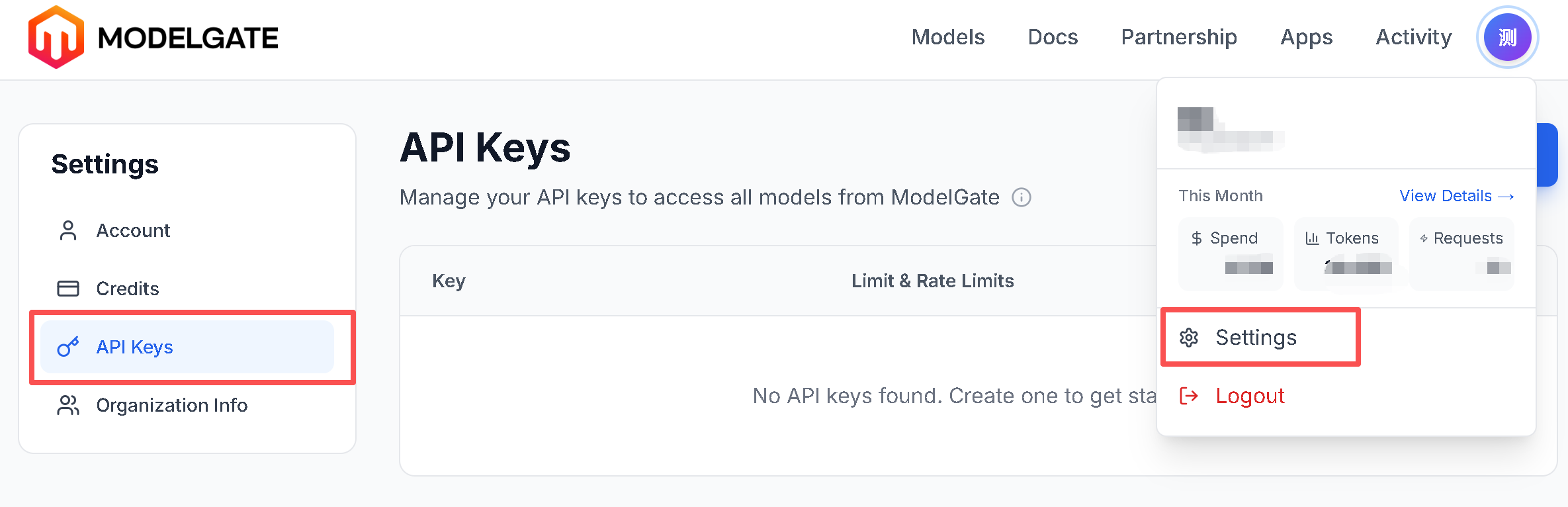Navigate to Apps in top bar
This screenshot has height=507, width=1568.
[1306, 37]
